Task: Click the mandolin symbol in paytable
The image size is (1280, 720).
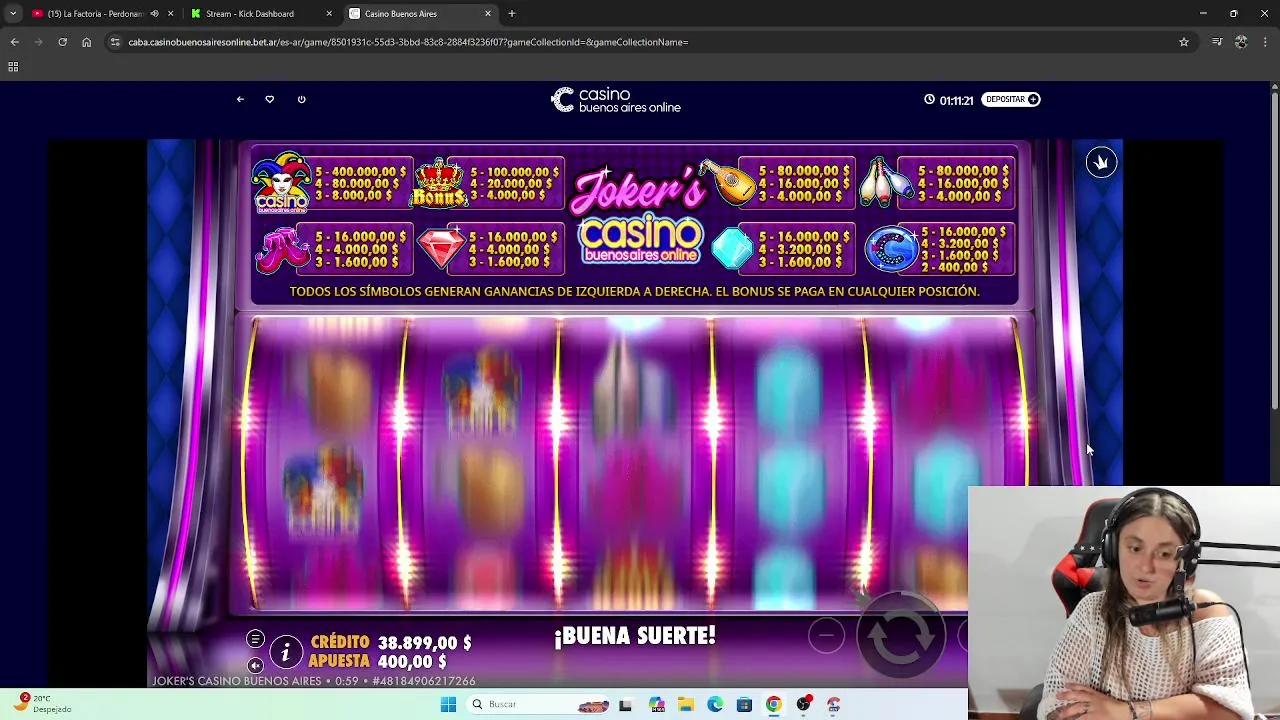Action: 727,182
